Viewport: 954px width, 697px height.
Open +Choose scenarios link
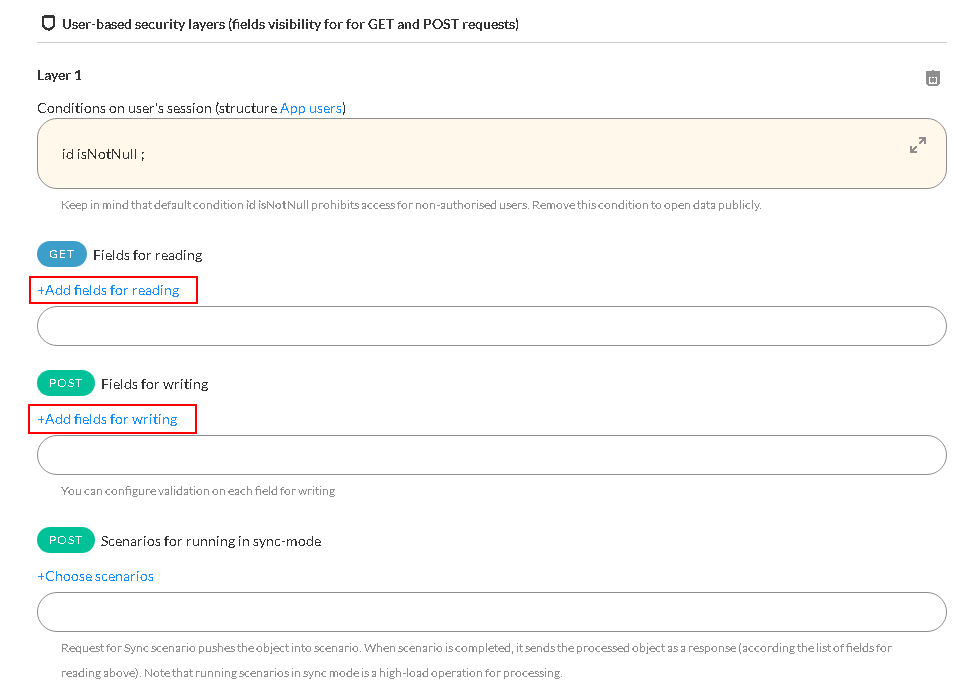pos(96,576)
